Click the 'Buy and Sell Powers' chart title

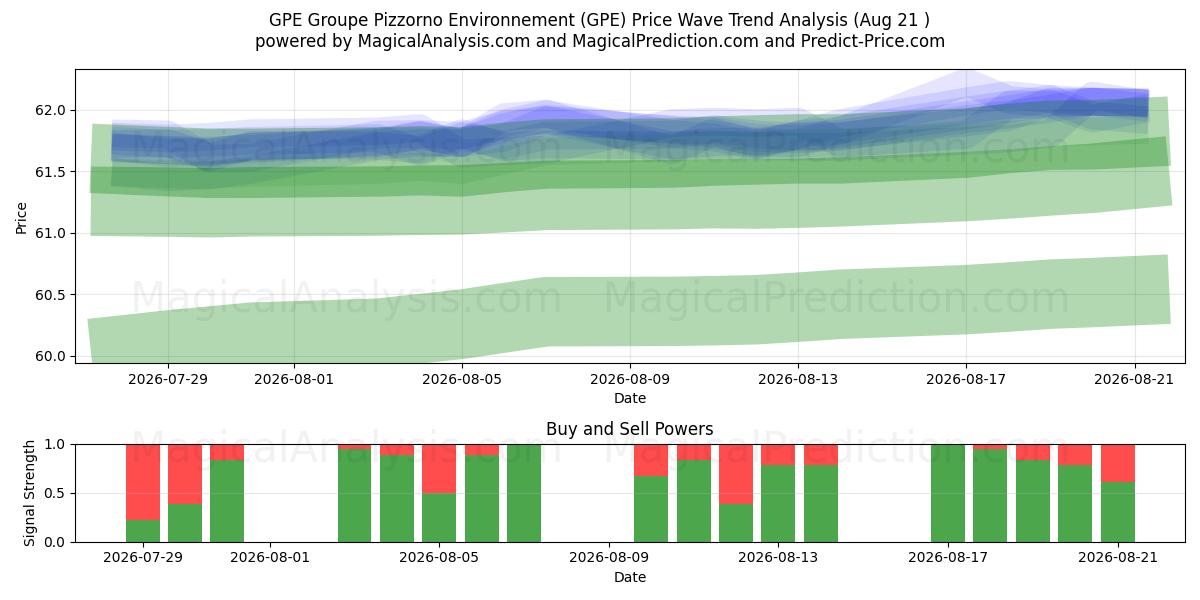click(x=630, y=429)
